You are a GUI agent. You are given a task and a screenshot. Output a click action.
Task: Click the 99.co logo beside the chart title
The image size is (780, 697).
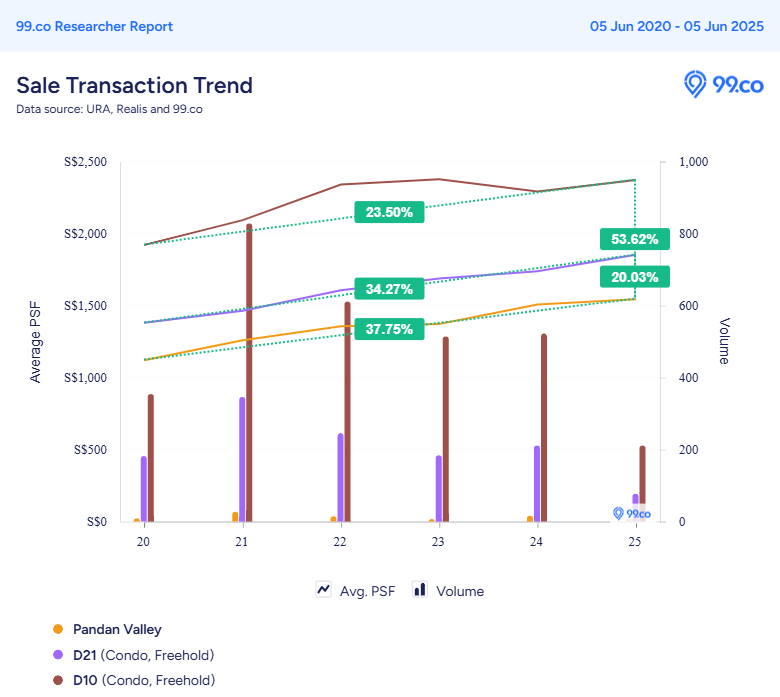[x=724, y=85]
